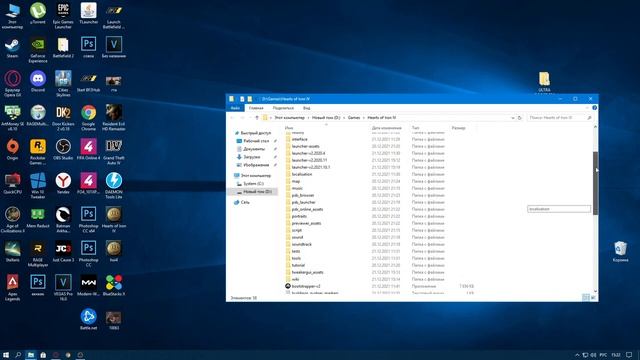Open the Вид ribbon tab
This screenshot has height=360, width=640.
[307, 108]
